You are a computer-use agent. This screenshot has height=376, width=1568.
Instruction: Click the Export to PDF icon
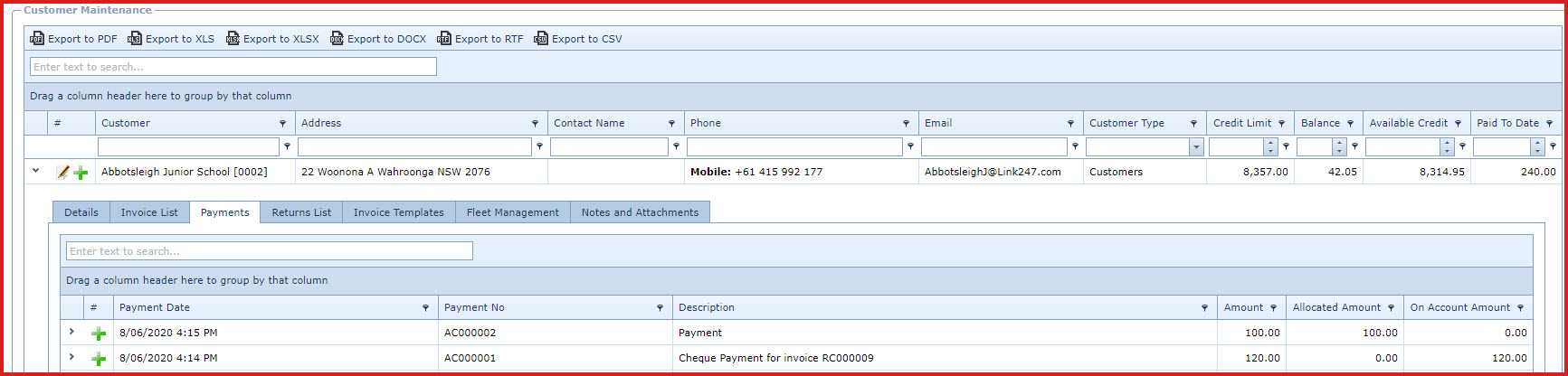tap(37, 39)
